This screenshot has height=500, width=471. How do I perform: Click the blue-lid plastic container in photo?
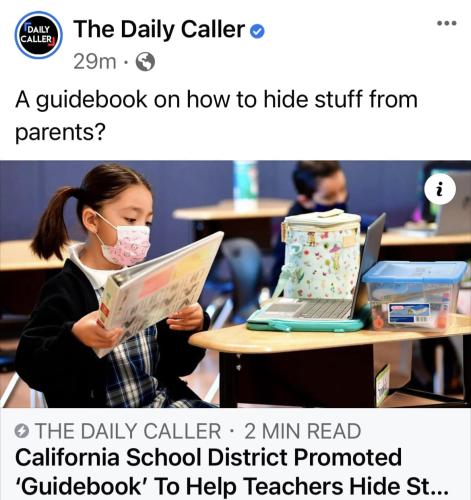point(414,296)
